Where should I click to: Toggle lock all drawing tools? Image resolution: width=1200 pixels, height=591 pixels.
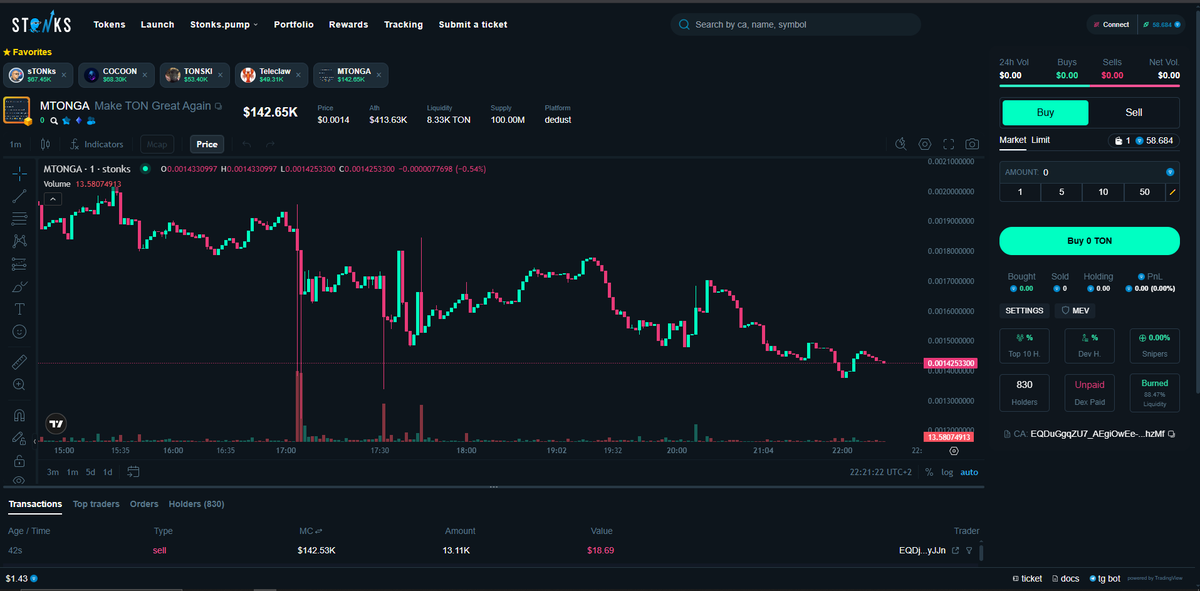point(19,461)
